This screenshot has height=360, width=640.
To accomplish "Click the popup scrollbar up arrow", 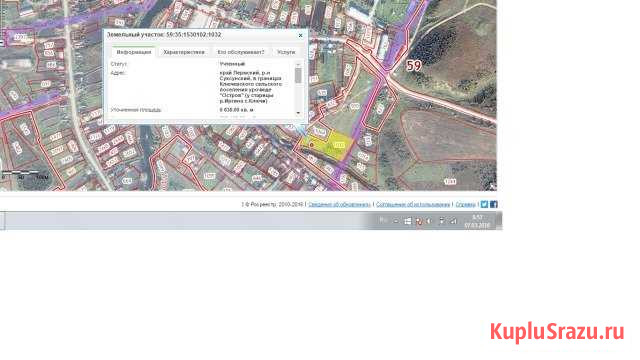I will point(298,64).
